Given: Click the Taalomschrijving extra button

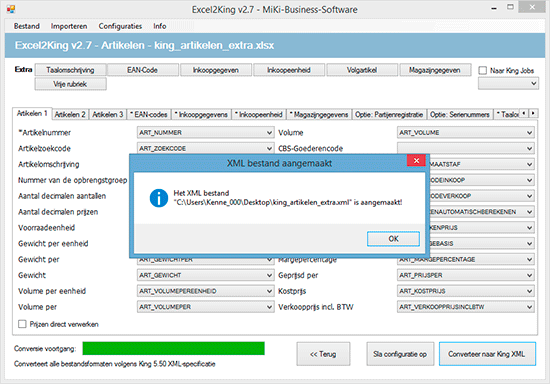Looking at the screenshot, I should pos(71,70).
